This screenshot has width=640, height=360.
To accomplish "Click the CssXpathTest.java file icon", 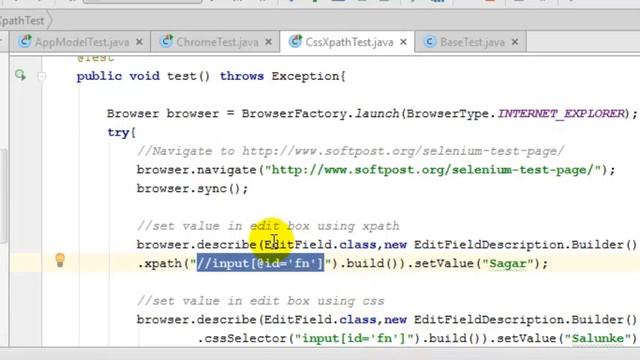I will pyautogui.click(x=295, y=41).
